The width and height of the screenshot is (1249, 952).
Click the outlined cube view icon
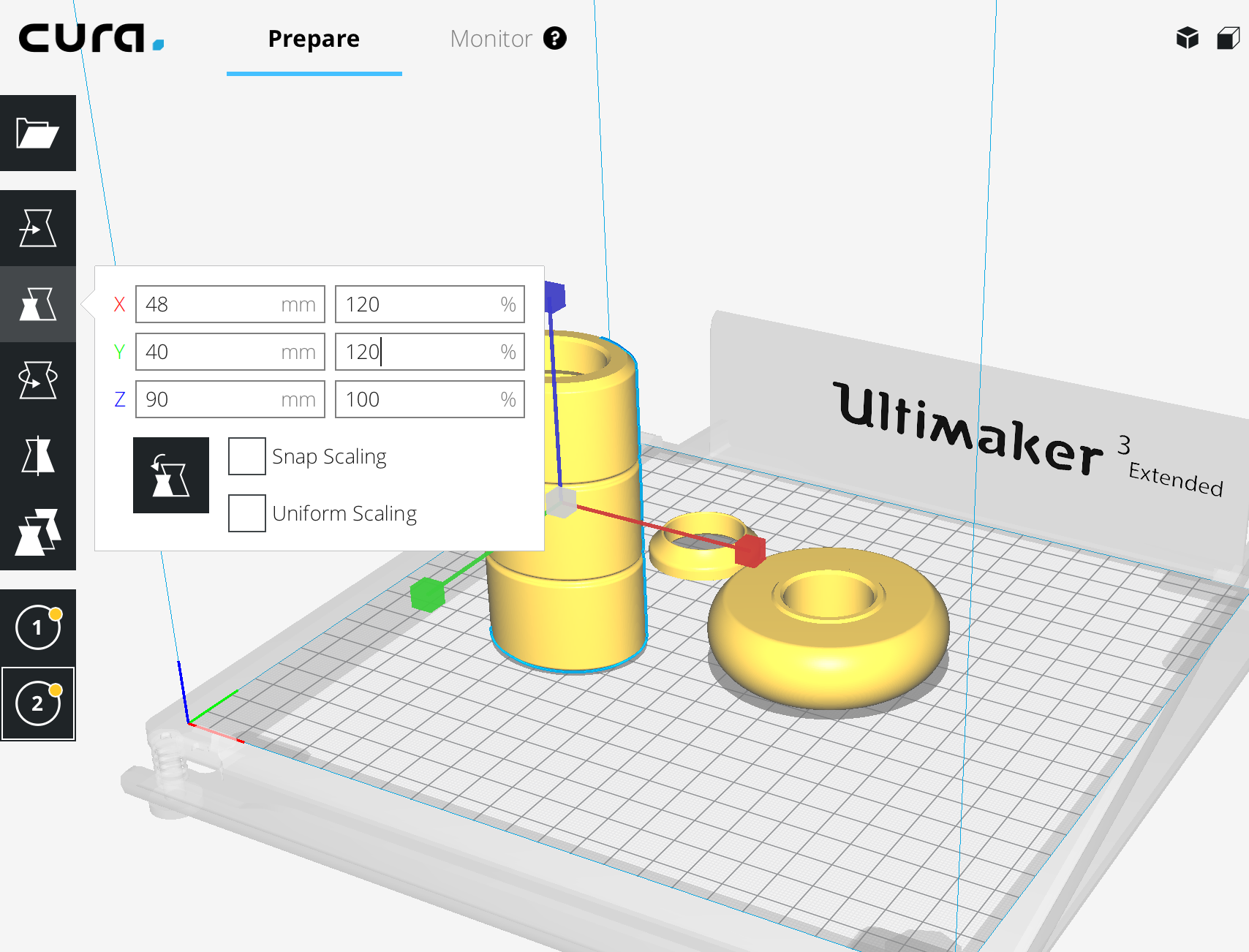pos(1229,38)
